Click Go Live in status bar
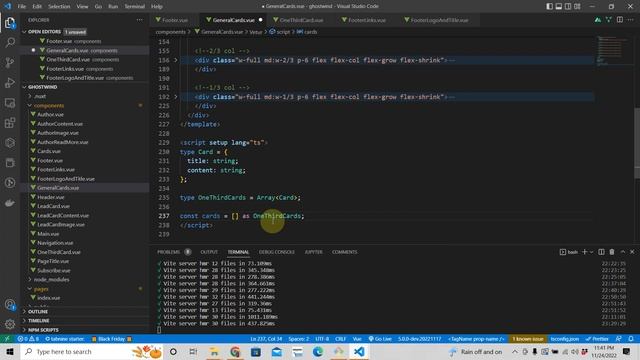Viewport: 640px width, 360px height. click(380, 339)
